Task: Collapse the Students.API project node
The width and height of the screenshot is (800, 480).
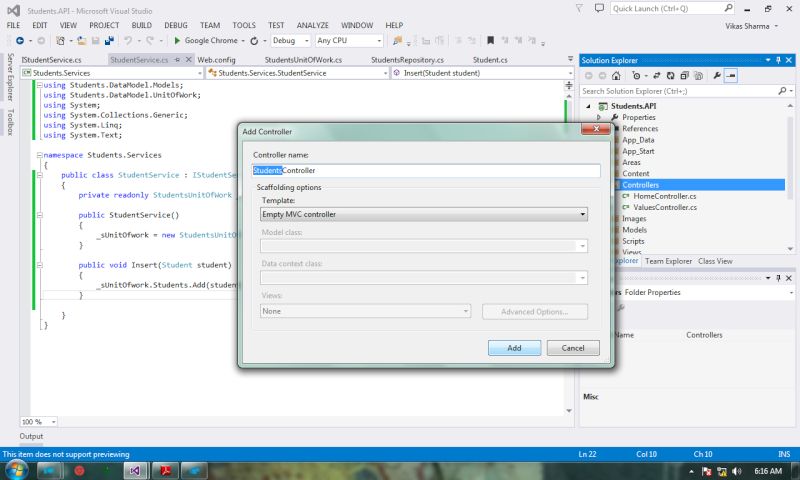Action: [588, 106]
